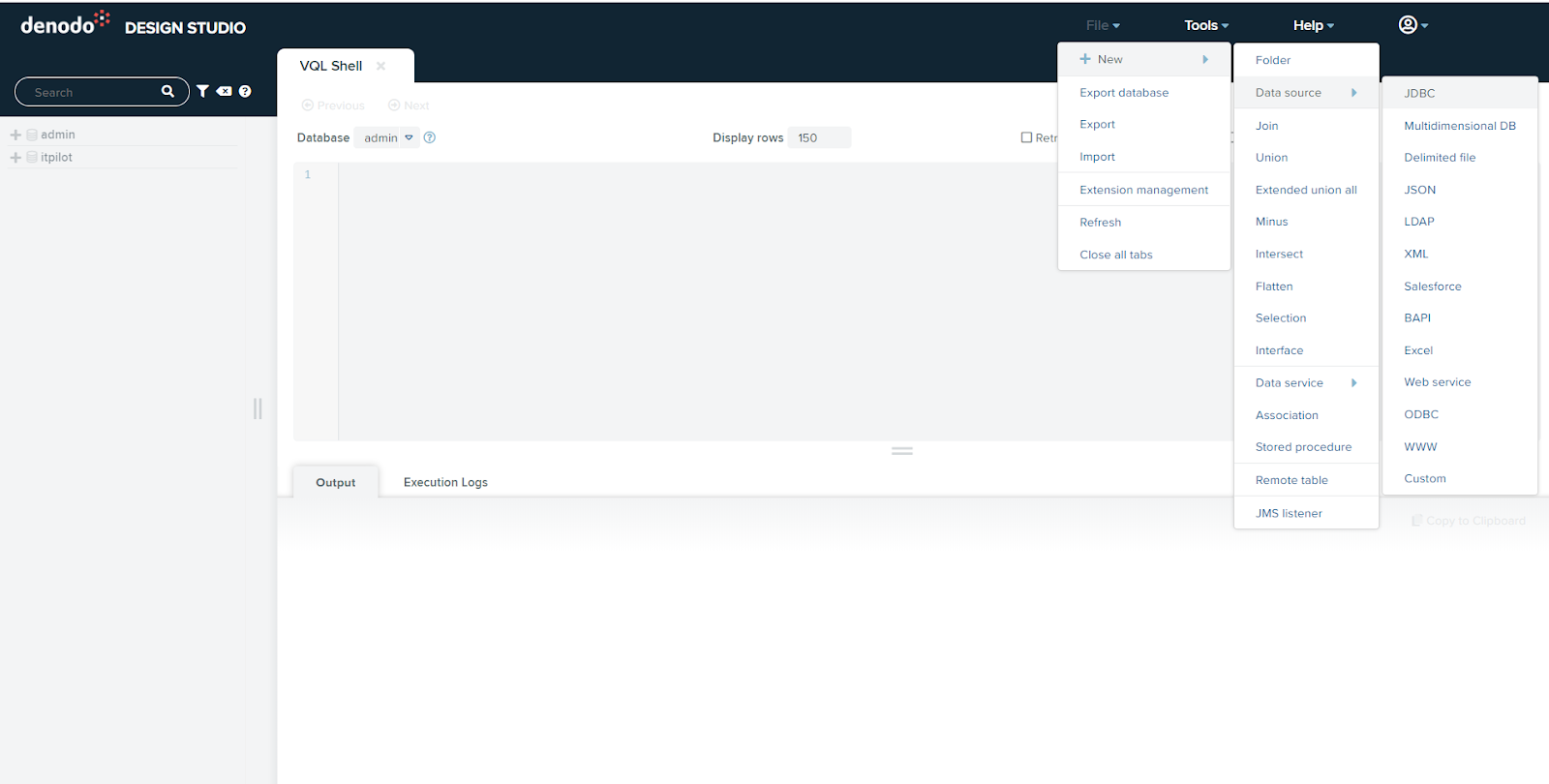This screenshot has height=784, width=1549.
Task: Choose Multidimensional DB data source
Action: pos(1460,126)
